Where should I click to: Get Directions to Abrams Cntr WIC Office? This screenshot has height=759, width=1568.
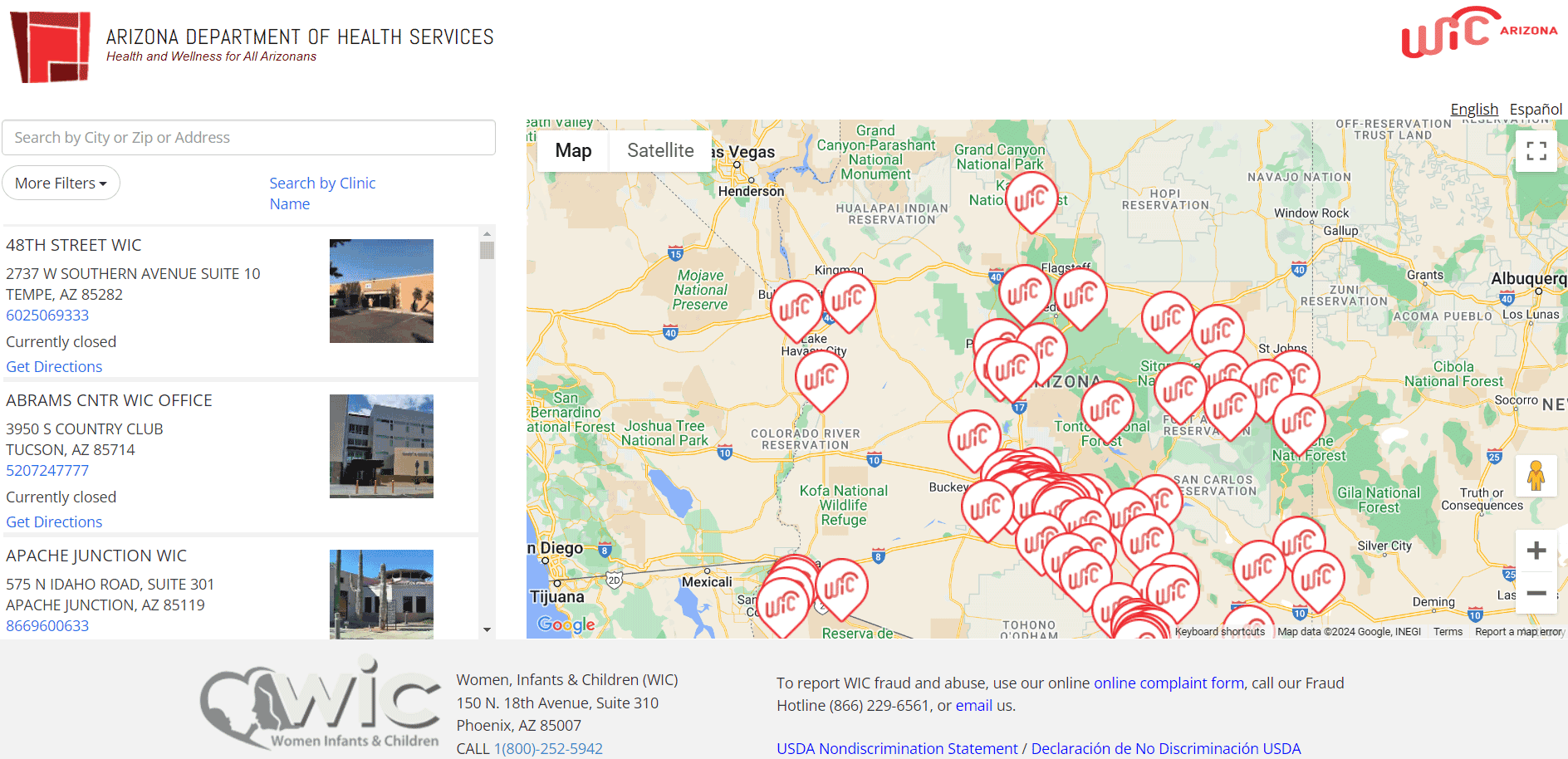point(54,522)
